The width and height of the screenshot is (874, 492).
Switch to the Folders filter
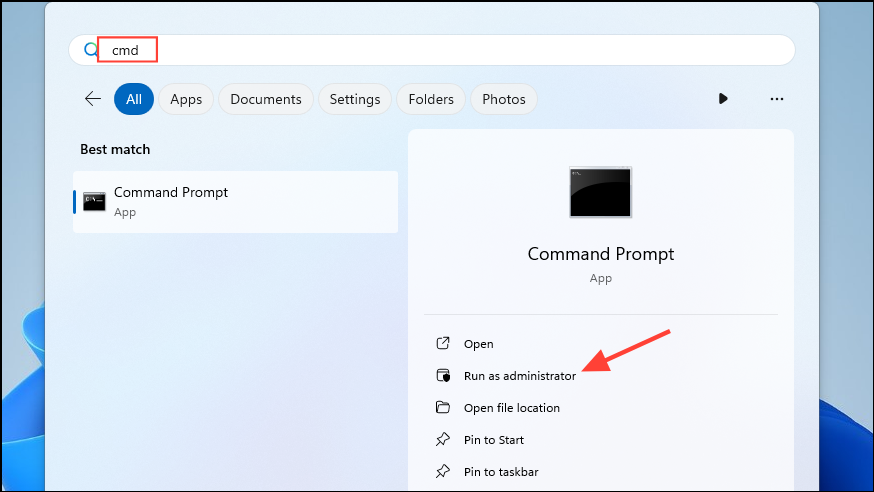click(431, 99)
